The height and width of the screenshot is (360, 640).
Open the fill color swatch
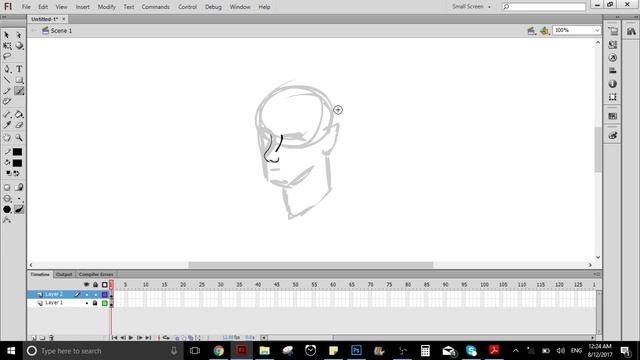[x=17, y=163]
